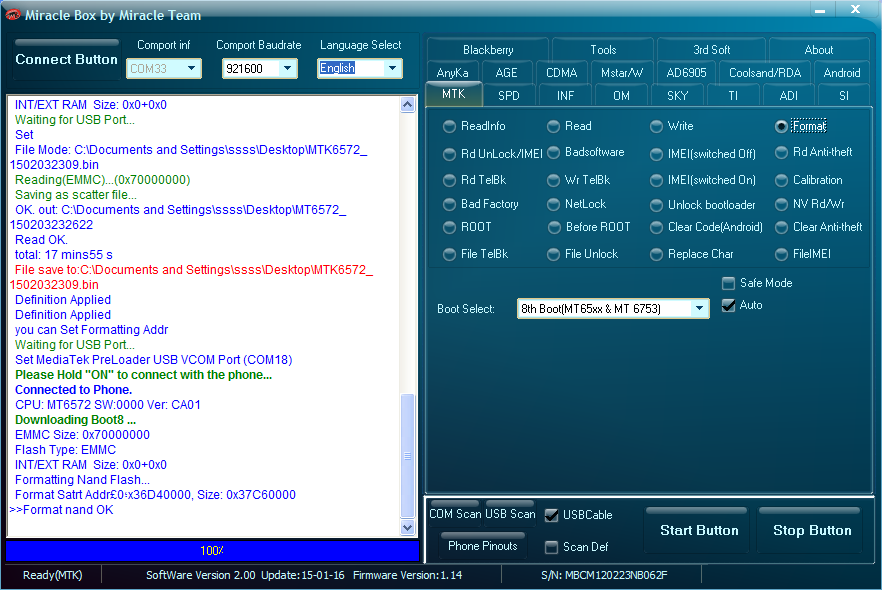Click the USB Scan button

click(x=510, y=514)
